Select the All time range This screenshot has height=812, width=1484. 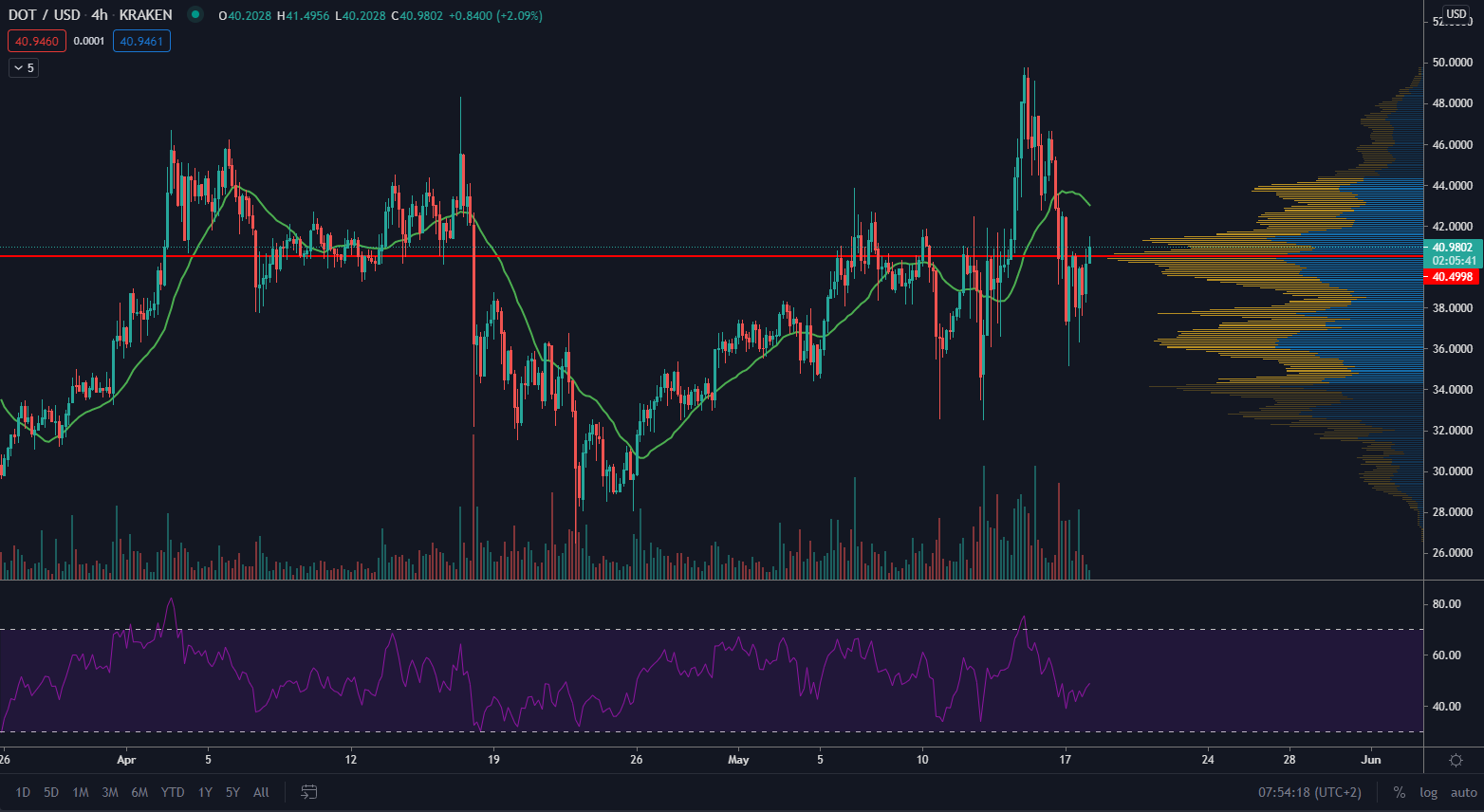pos(262,792)
